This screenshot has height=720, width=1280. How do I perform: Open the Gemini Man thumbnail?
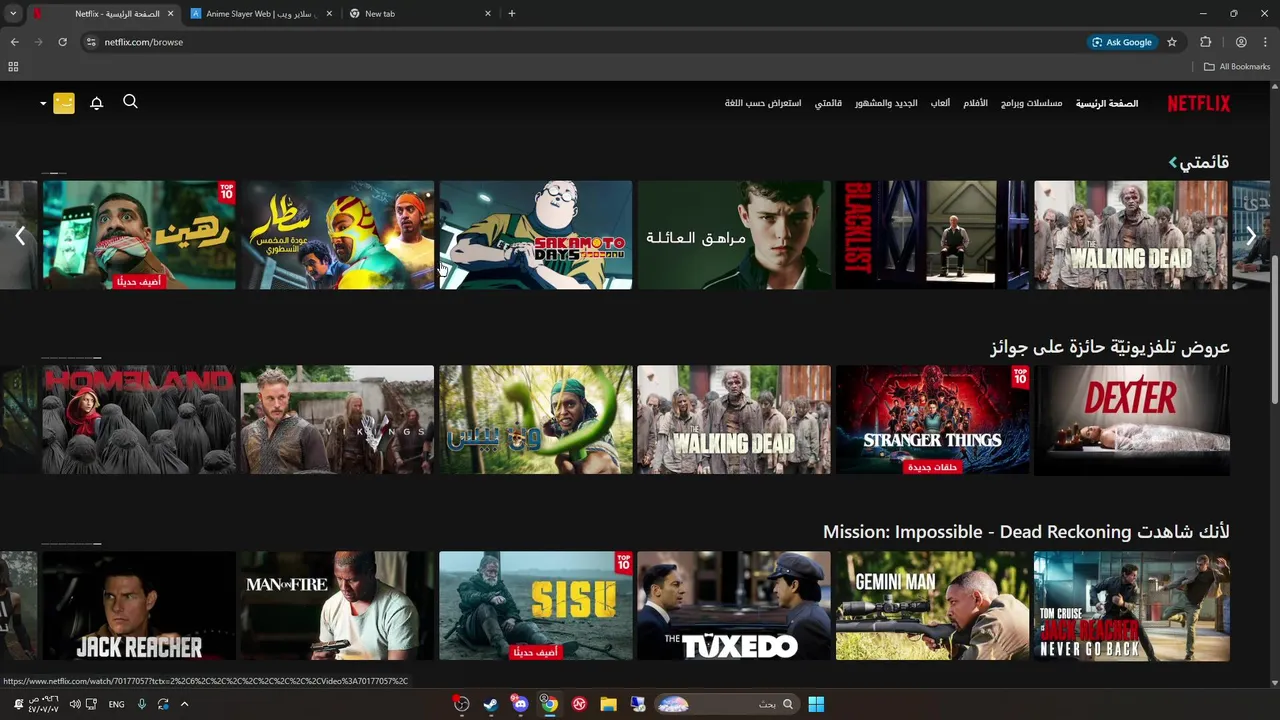(932, 606)
